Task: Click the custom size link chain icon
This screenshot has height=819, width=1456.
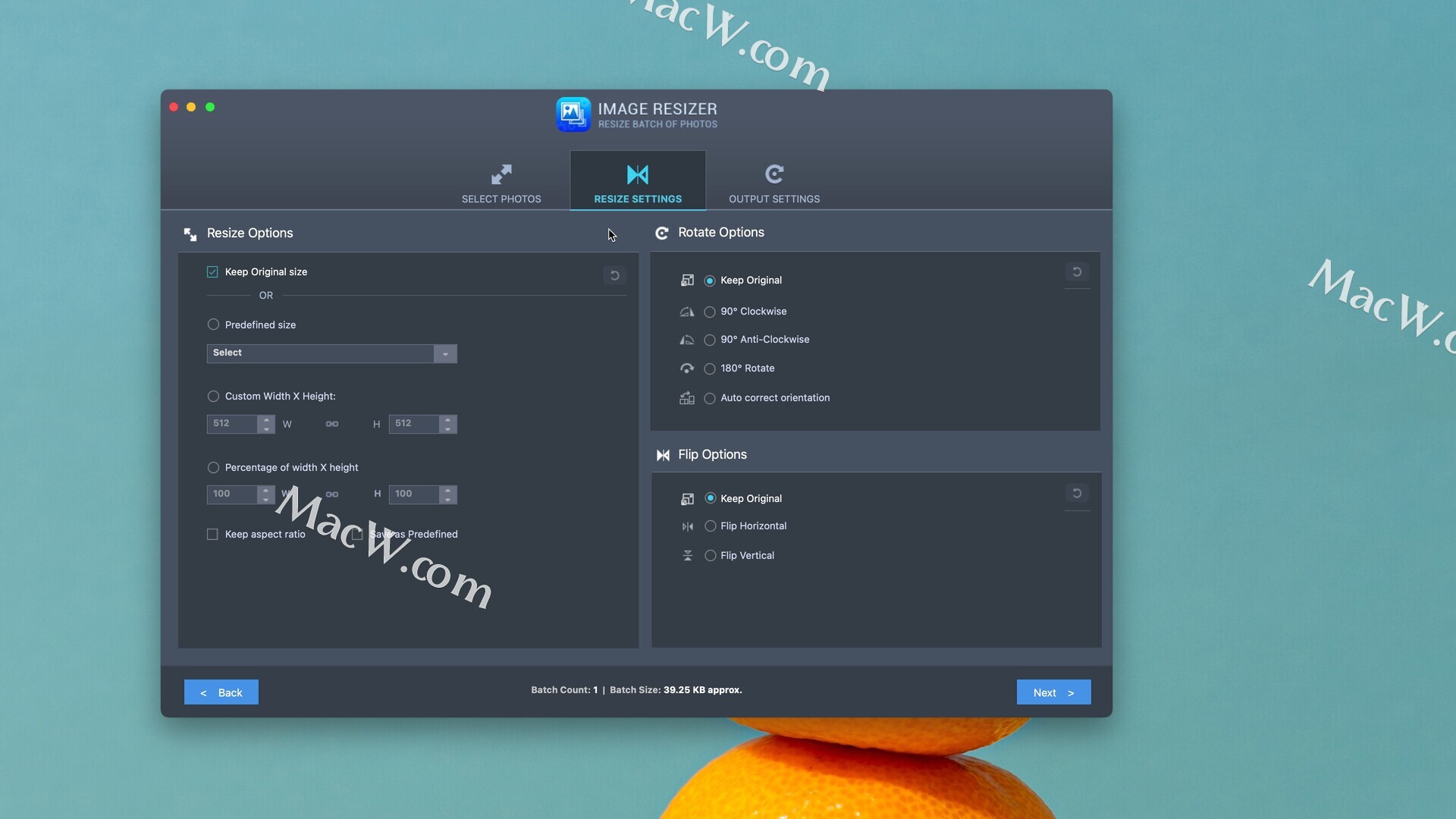Action: coord(332,424)
